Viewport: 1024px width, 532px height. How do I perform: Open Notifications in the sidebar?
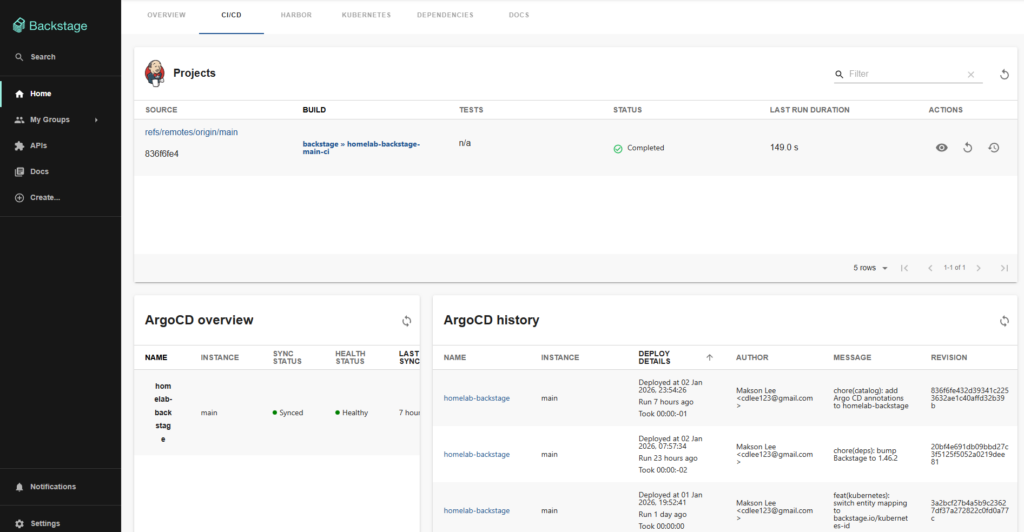click(x=52, y=487)
